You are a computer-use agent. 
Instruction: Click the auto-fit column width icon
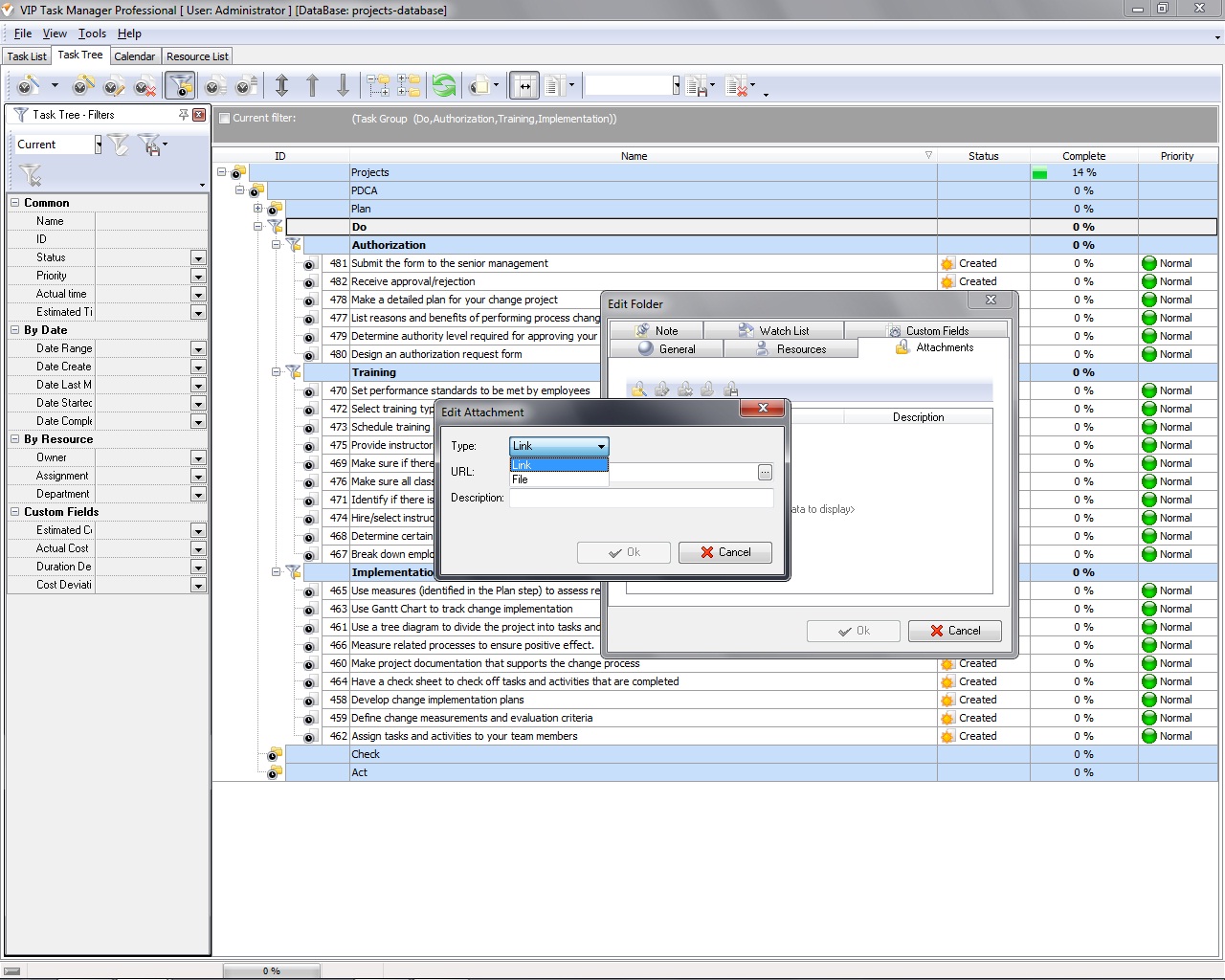click(523, 86)
